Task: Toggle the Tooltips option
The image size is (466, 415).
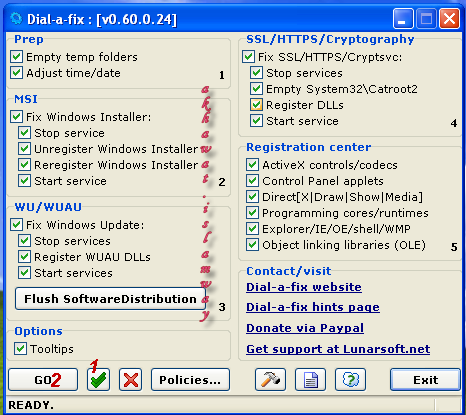Action: pos(20,349)
